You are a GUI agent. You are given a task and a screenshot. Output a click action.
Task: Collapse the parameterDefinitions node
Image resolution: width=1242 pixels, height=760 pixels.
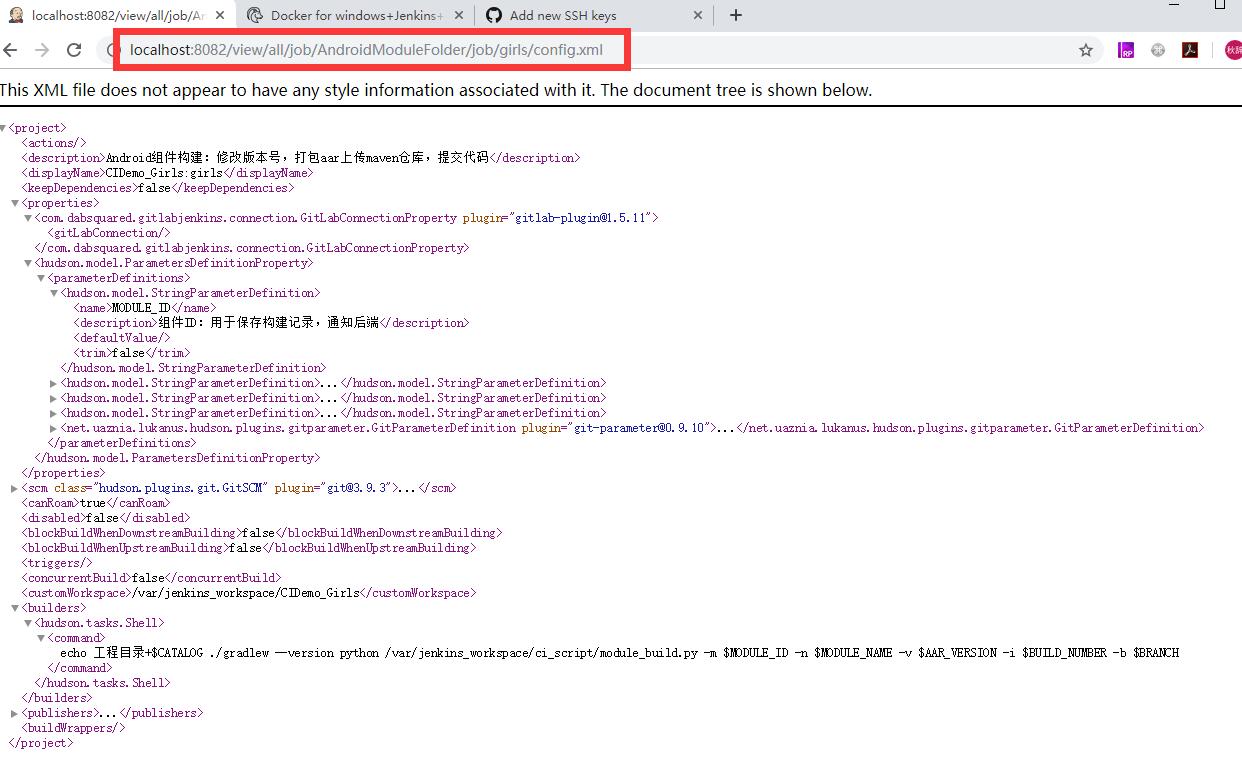pos(41,278)
